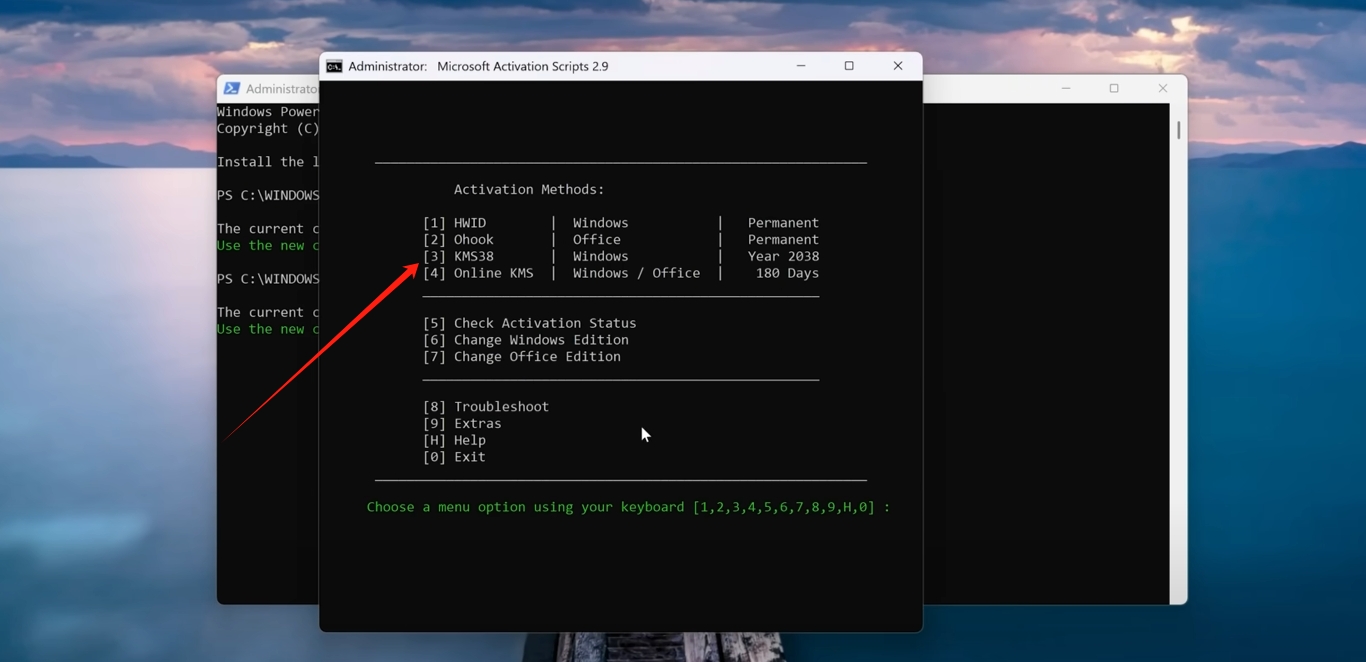Click 'Office' in the Ohook row
Viewport: 1366px width, 662px height.
pos(597,240)
